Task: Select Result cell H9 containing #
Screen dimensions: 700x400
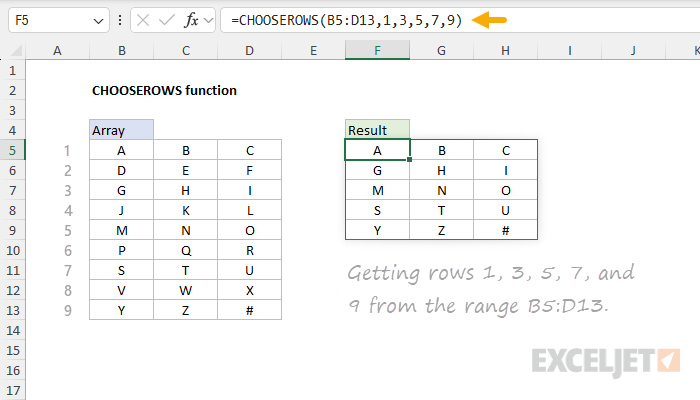Action: point(505,230)
